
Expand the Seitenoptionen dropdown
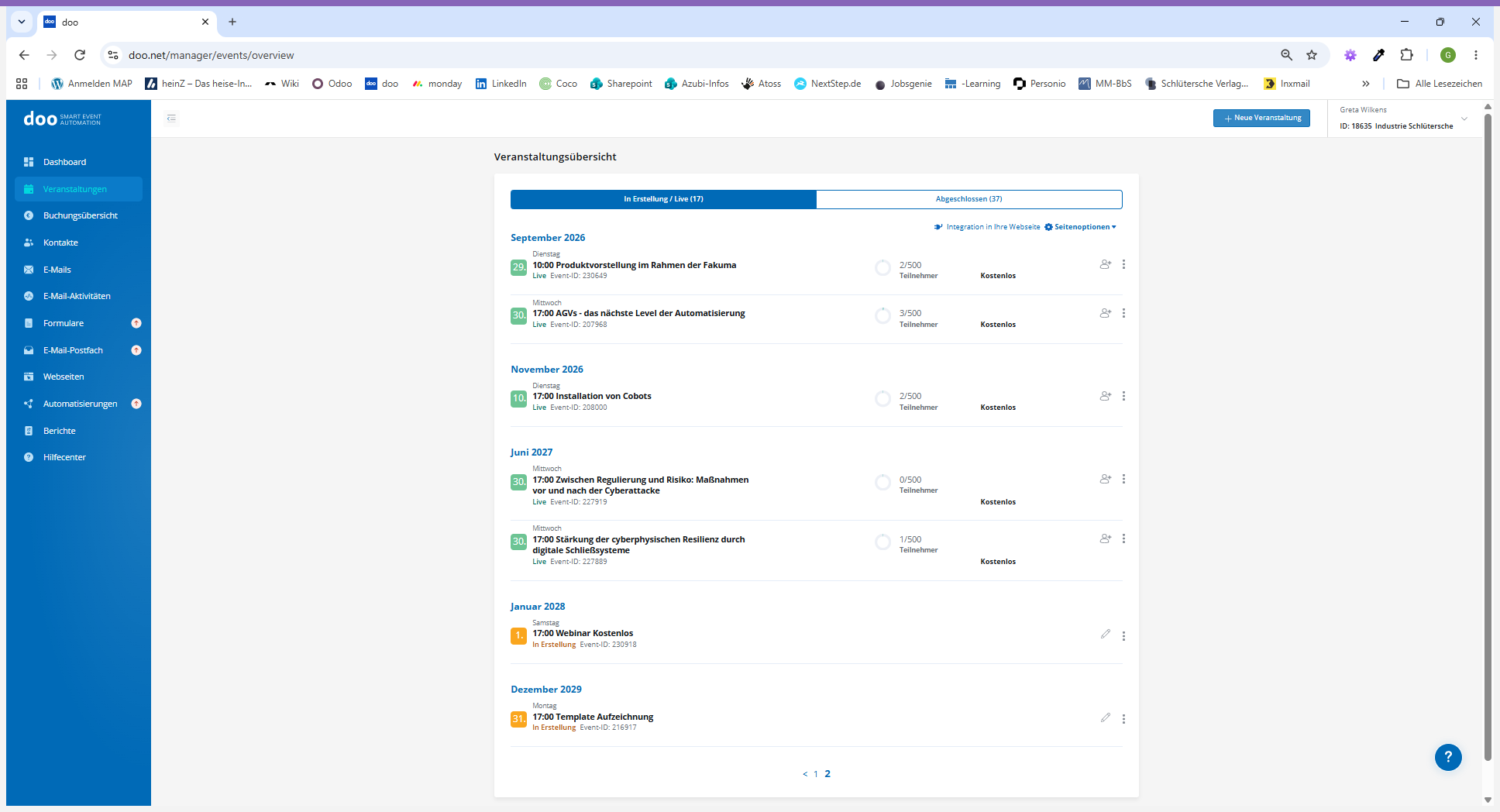coord(1081,227)
